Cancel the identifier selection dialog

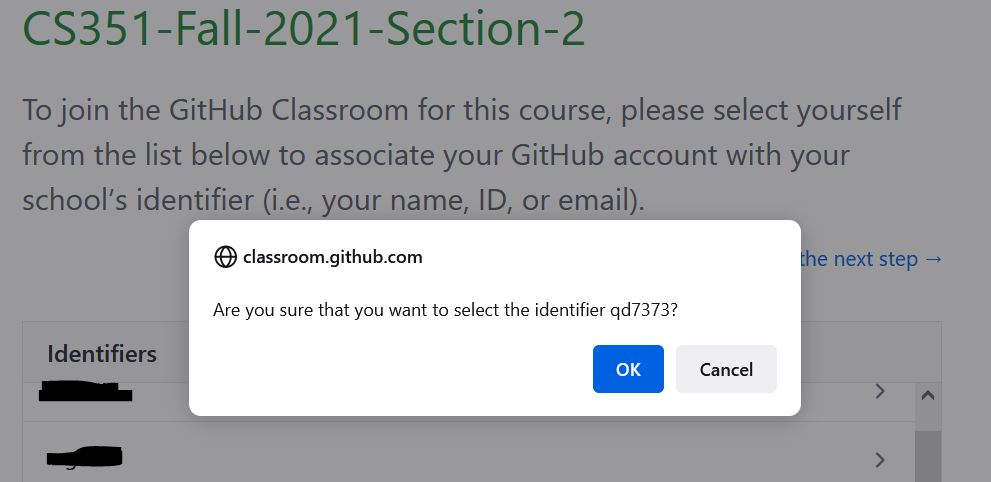(726, 369)
